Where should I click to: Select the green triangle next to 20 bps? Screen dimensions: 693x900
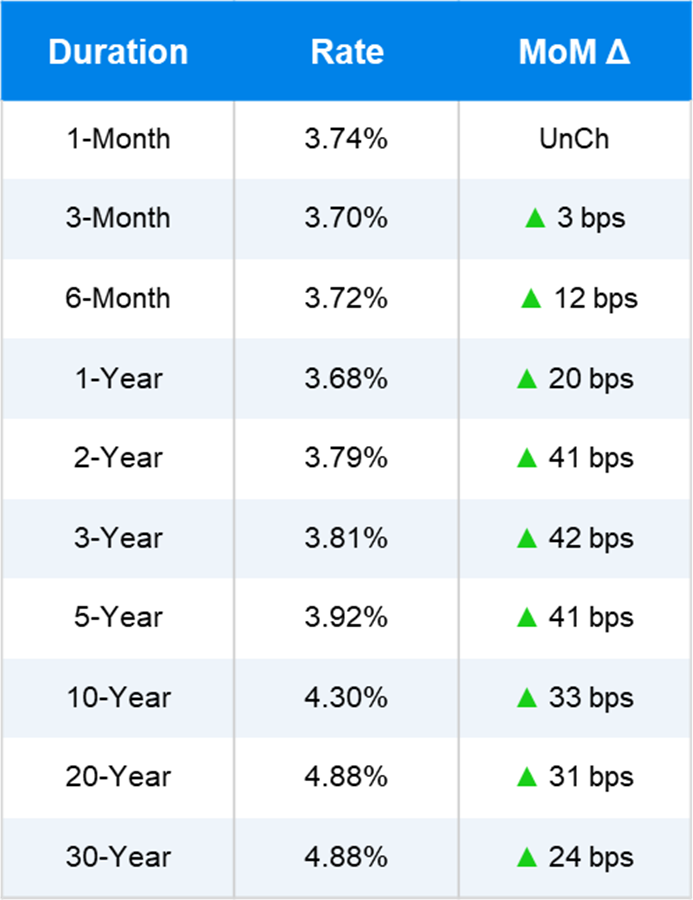527,378
